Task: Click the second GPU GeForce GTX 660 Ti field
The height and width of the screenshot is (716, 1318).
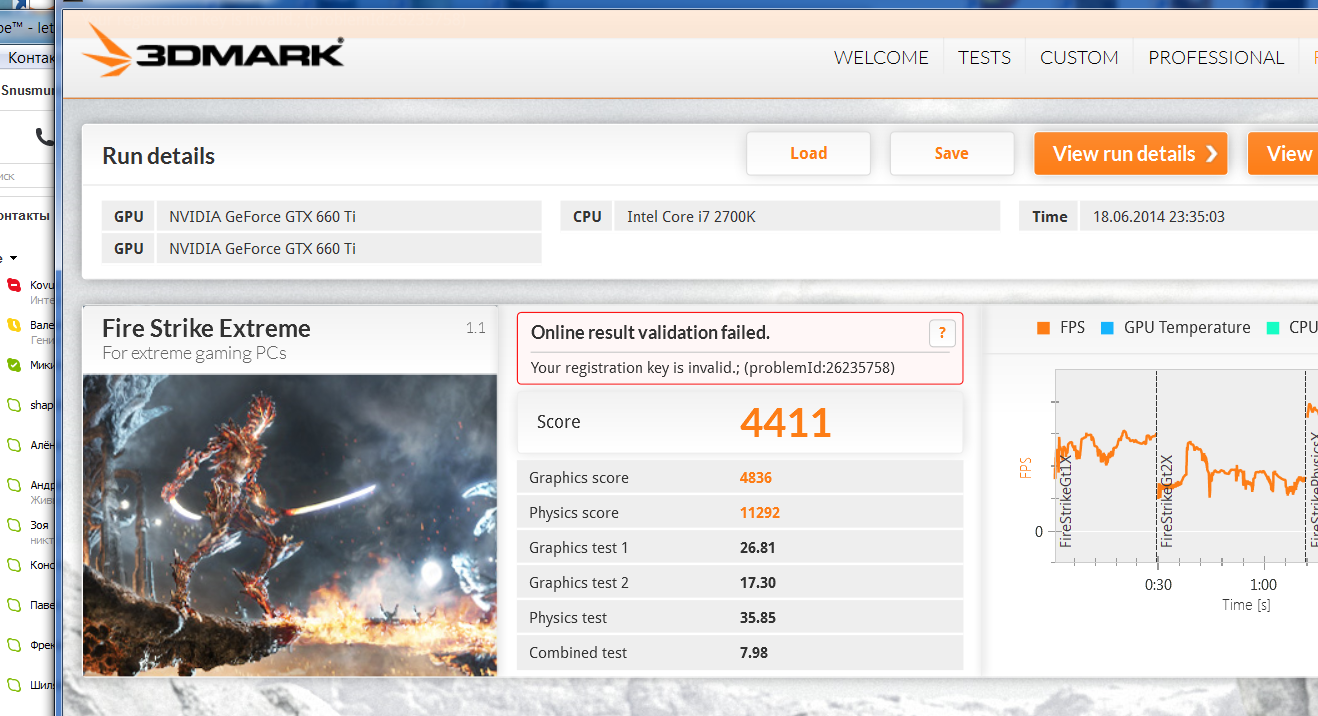Action: click(349, 248)
